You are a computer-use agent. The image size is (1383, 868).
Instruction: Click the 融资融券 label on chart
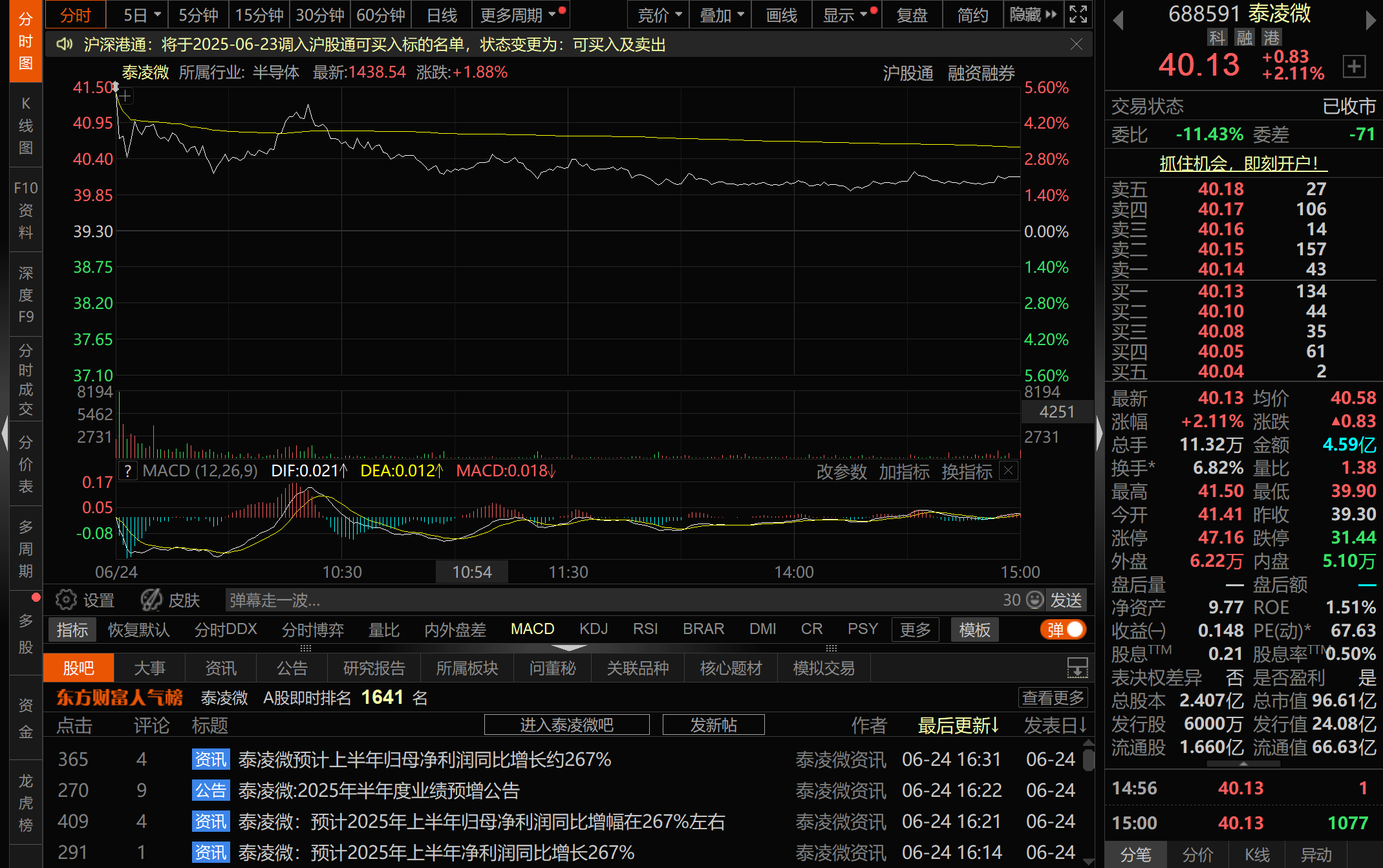[x=981, y=73]
